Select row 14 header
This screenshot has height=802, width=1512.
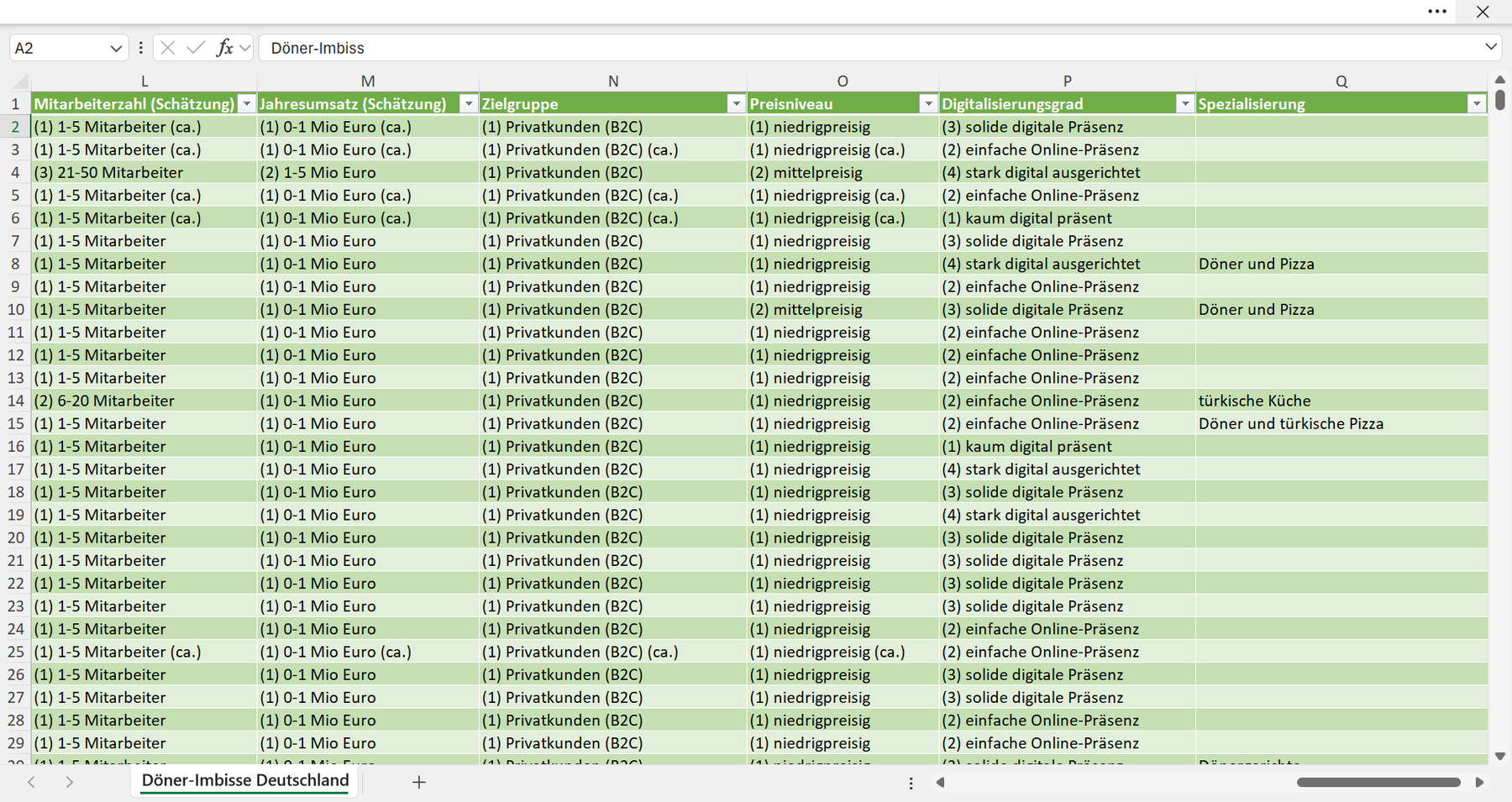(15, 401)
